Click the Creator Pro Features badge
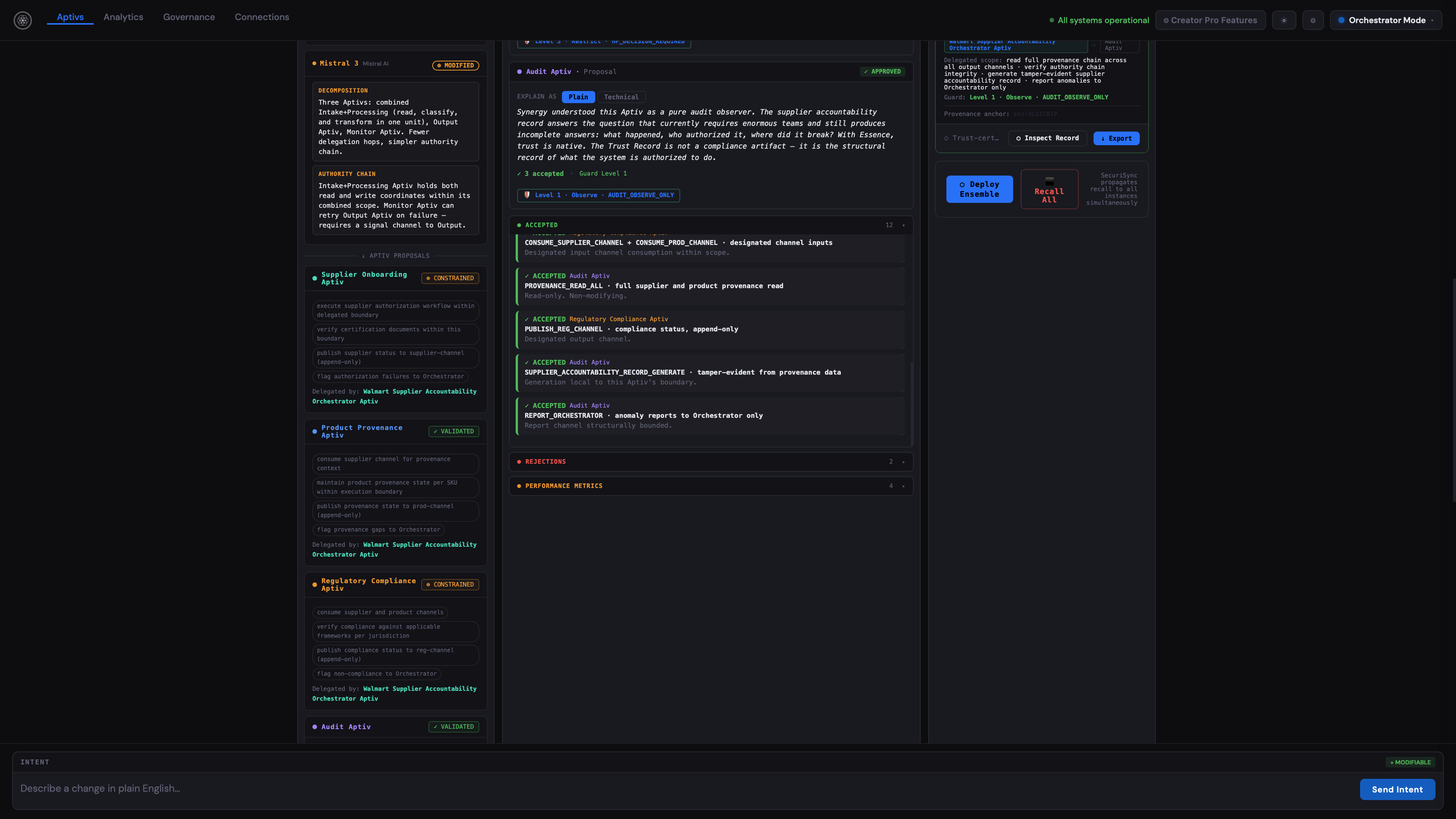Image resolution: width=1456 pixels, height=819 pixels. click(x=1210, y=20)
